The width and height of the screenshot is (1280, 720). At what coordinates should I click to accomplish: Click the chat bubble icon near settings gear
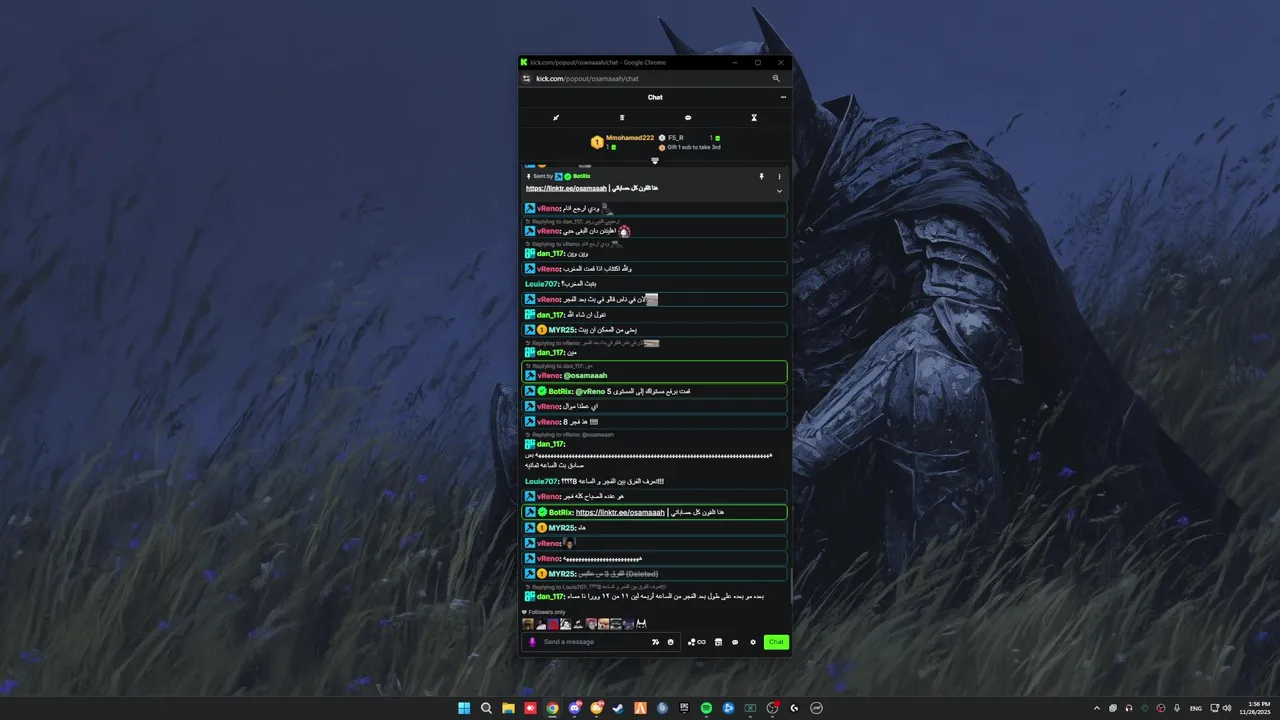pos(735,642)
